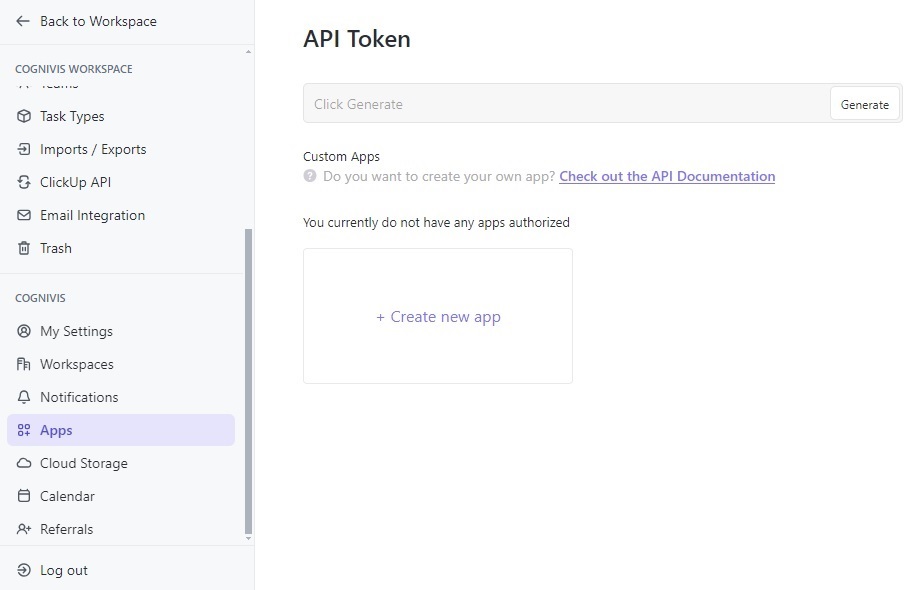The image size is (921, 590).
Task: Click the sidebar scrollbar down arrow
Action: [x=249, y=538]
